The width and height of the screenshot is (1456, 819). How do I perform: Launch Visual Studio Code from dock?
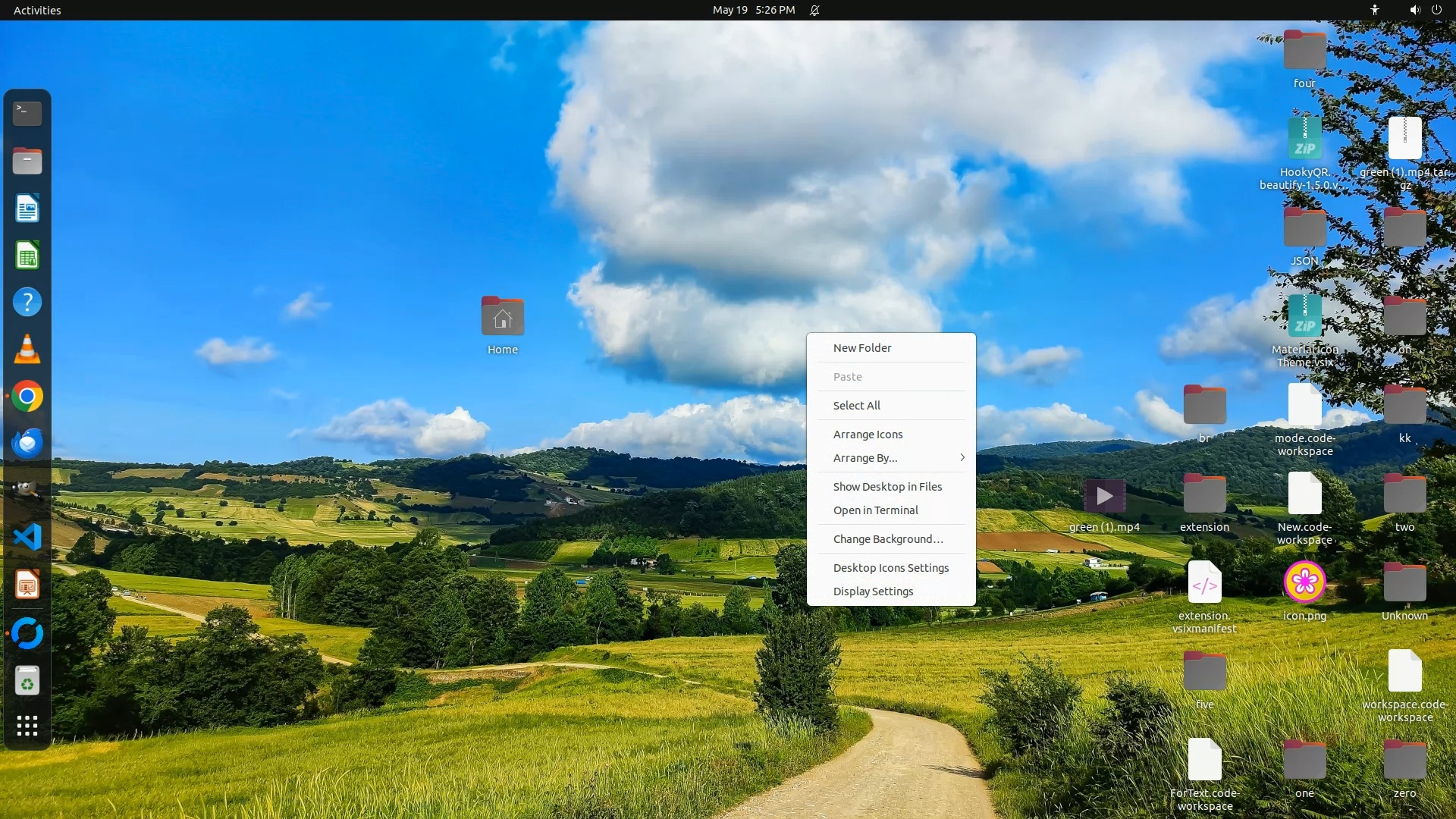coord(27,538)
